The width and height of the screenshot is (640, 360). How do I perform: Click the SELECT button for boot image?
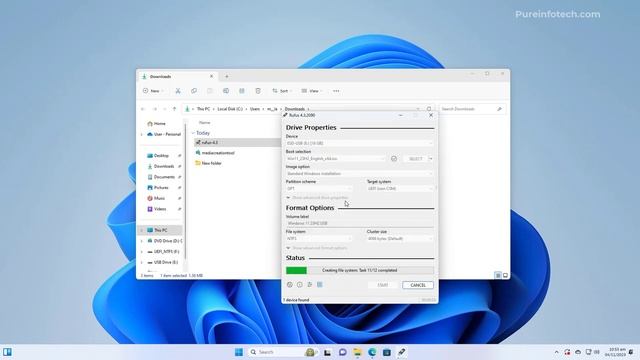coord(415,158)
